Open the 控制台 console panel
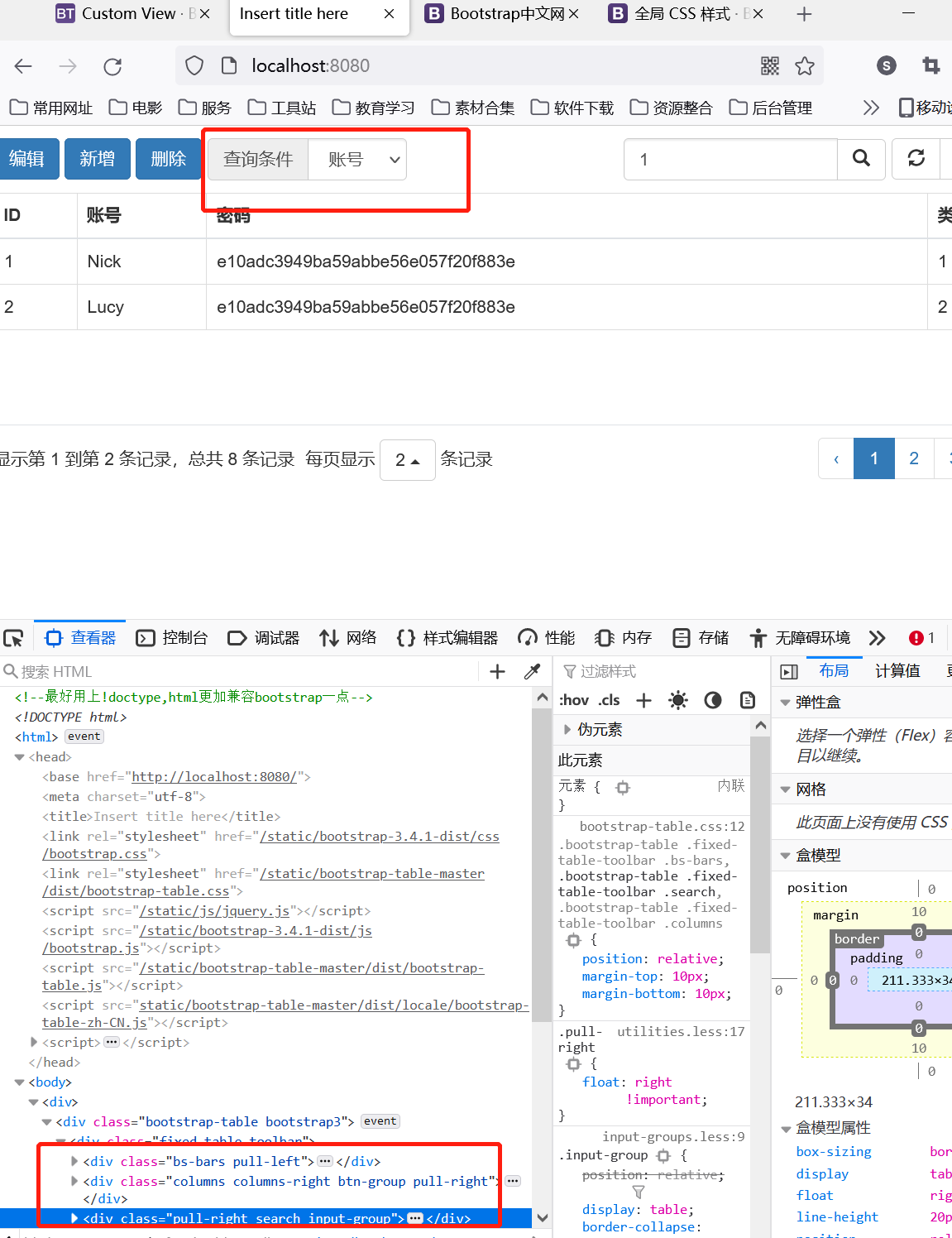The width and height of the screenshot is (952, 1238). (x=172, y=638)
